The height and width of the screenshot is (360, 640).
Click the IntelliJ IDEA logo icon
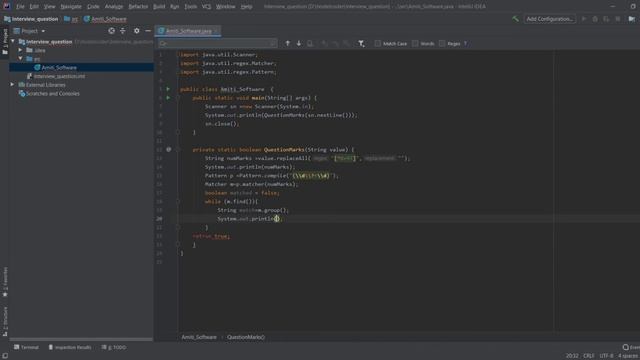tap(7, 6)
